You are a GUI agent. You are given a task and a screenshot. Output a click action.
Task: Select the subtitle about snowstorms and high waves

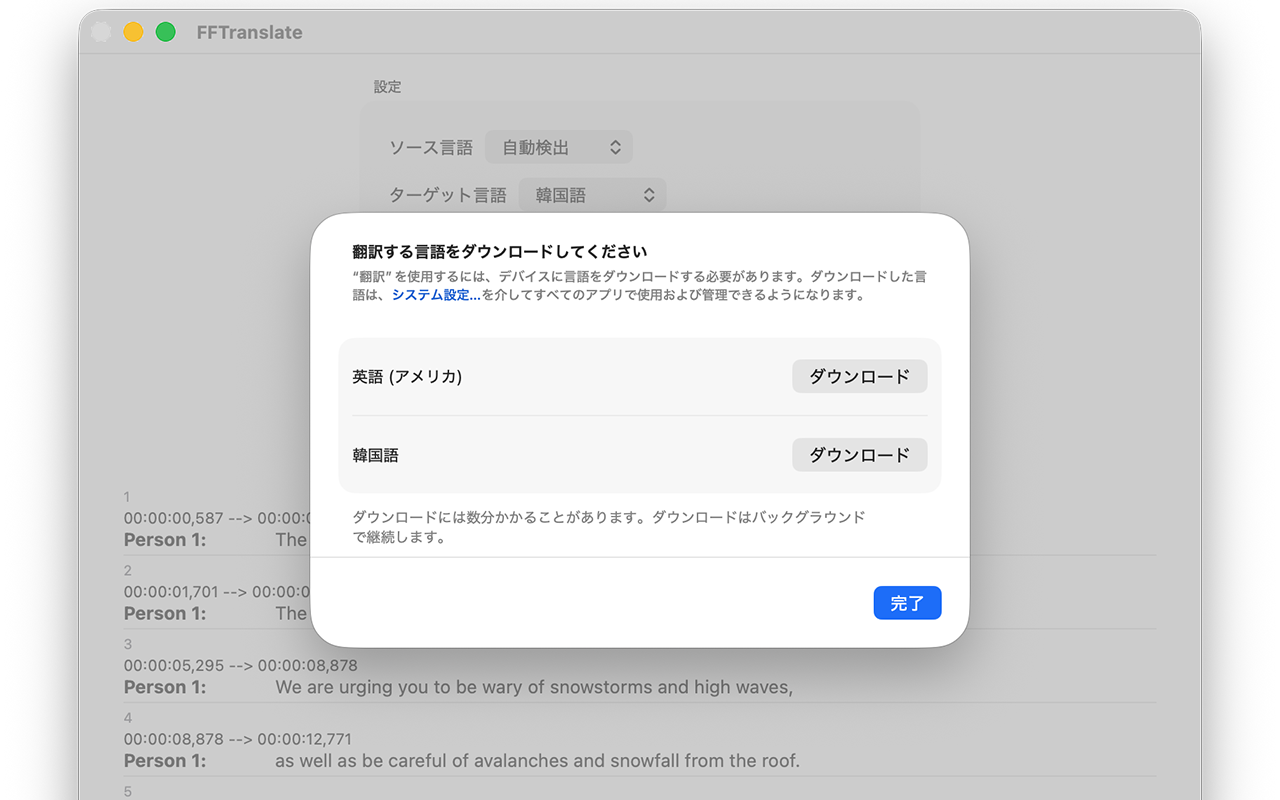[533, 687]
